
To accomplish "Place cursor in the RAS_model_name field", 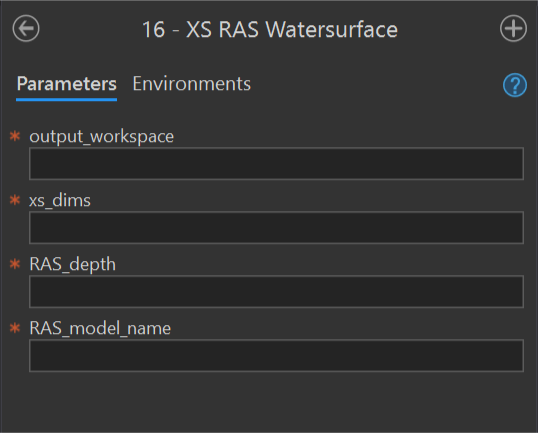I will point(276,355).
